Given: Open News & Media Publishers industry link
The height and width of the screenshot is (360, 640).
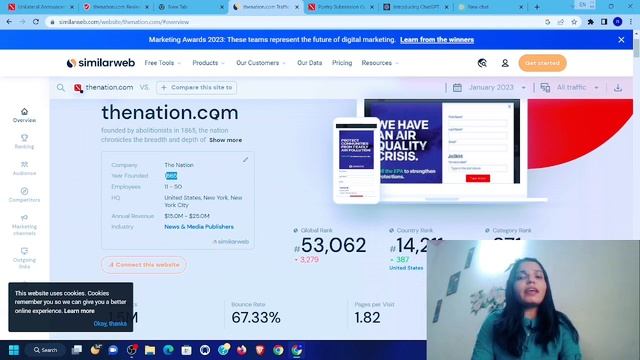Looking at the screenshot, I should pyautogui.click(x=199, y=227).
